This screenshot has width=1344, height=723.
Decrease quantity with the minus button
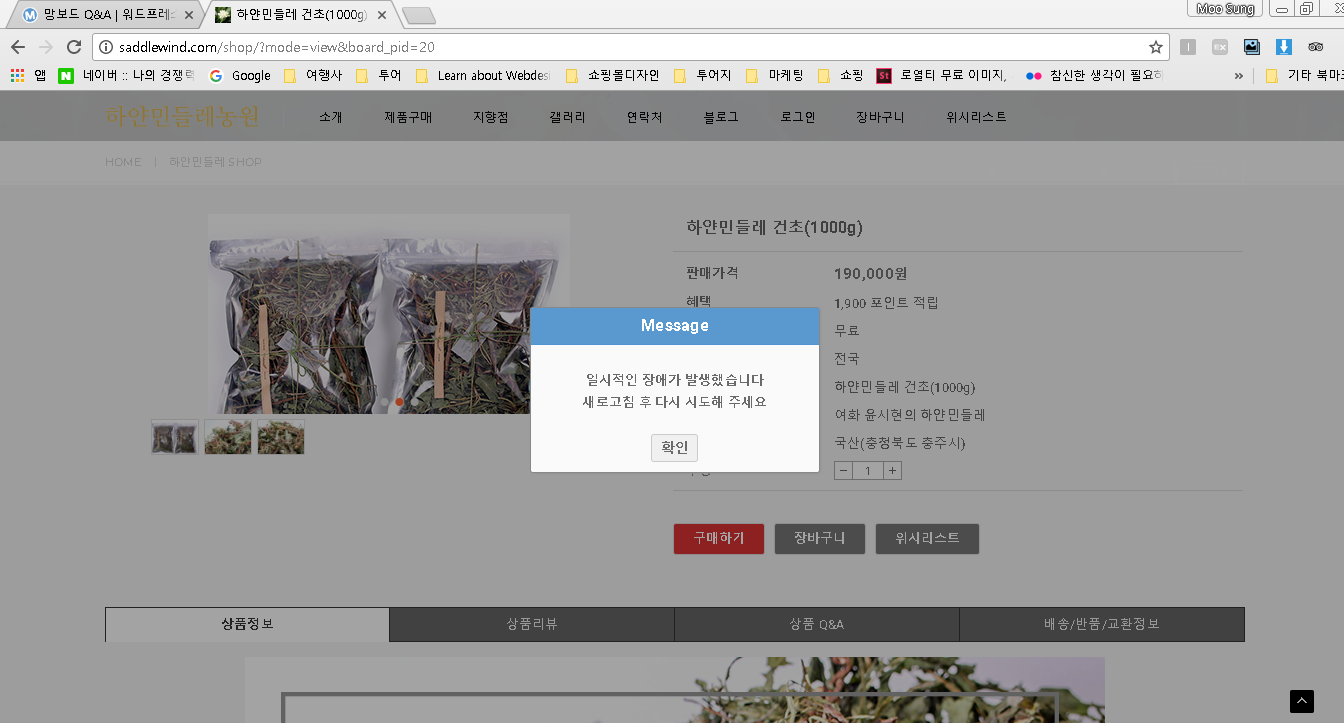click(x=843, y=470)
